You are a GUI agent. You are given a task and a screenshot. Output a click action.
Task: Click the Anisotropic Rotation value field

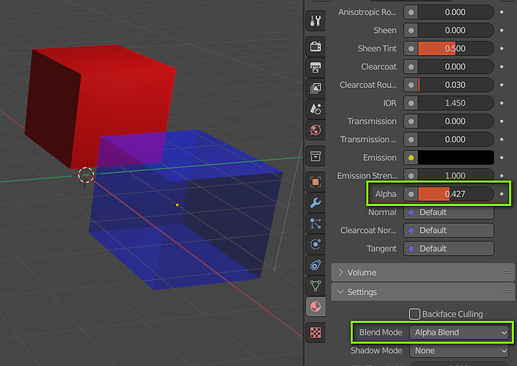(x=456, y=12)
